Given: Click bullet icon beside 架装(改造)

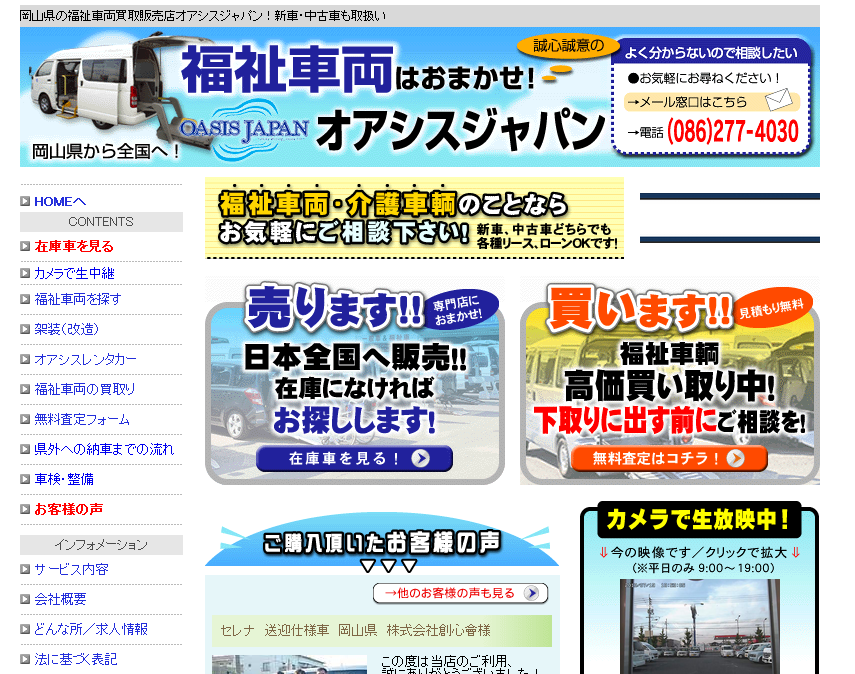Looking at the screenshot, I should 25,329.
